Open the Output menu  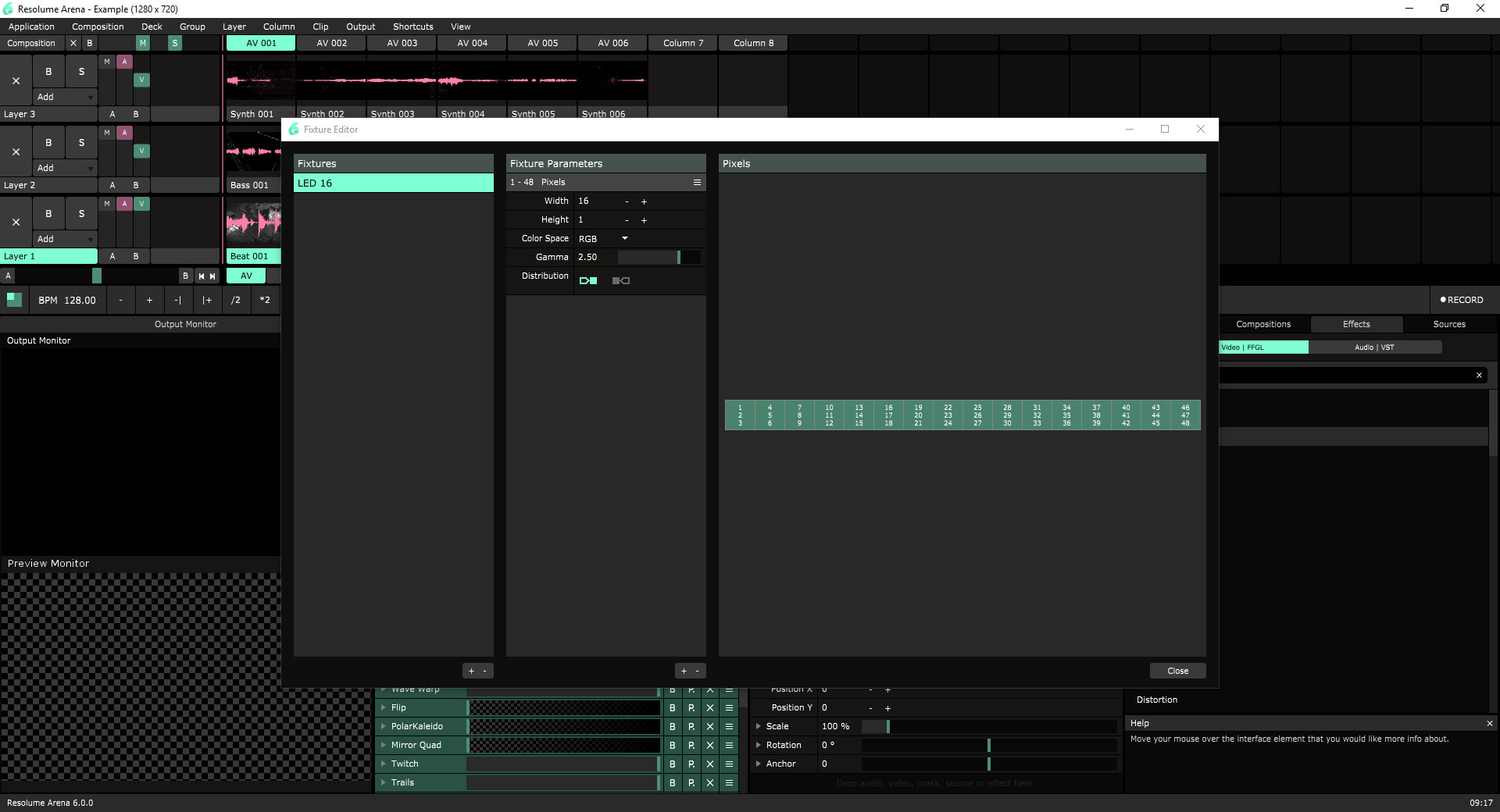pyautogui.click(x=360, y=27)
